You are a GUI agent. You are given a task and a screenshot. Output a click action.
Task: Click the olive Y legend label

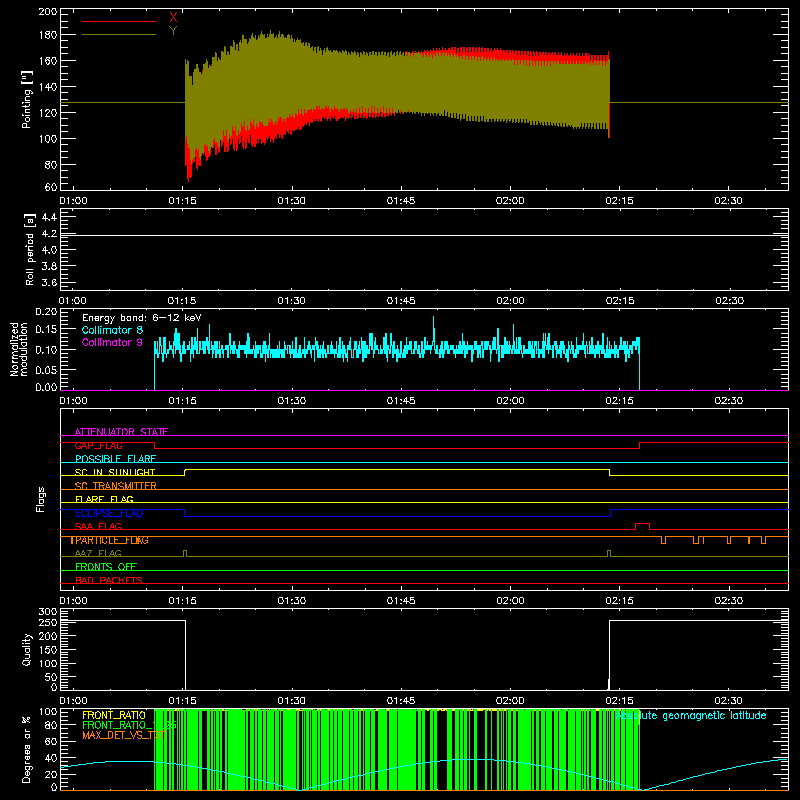(173, 31)
